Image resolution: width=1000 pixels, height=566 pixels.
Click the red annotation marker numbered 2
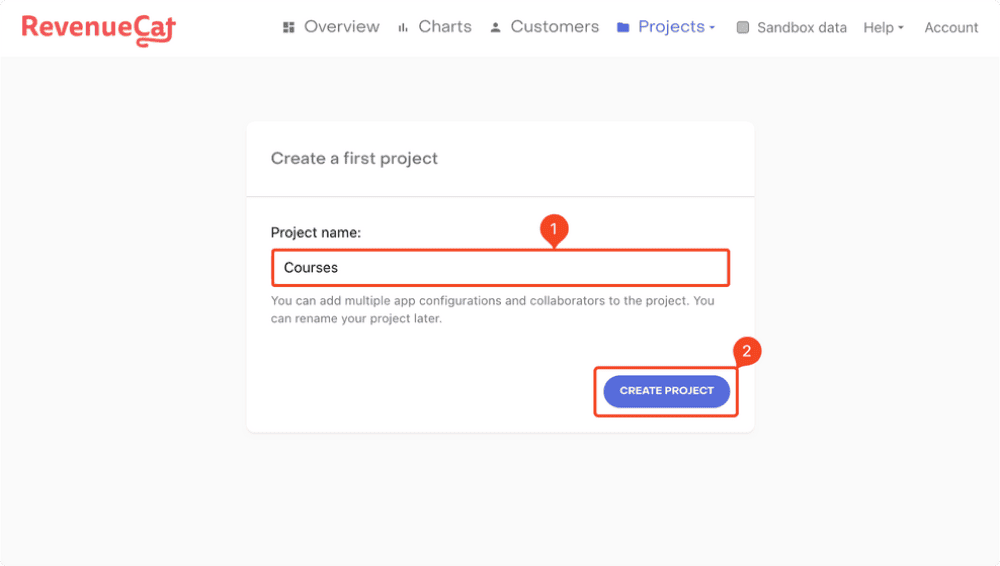747,352
